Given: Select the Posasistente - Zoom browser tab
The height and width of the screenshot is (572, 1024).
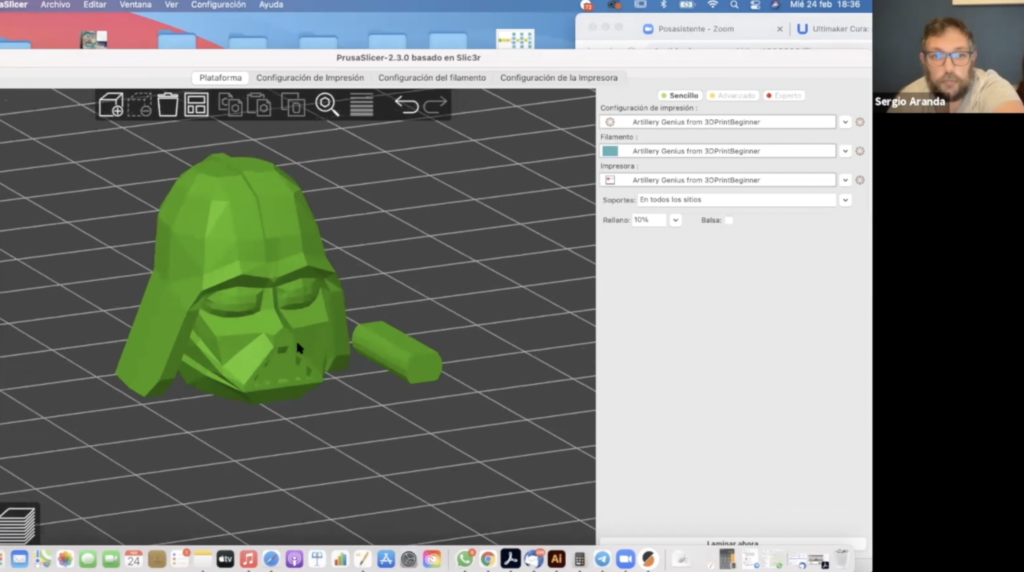Looking at the screenshot, I should [696, 29].
